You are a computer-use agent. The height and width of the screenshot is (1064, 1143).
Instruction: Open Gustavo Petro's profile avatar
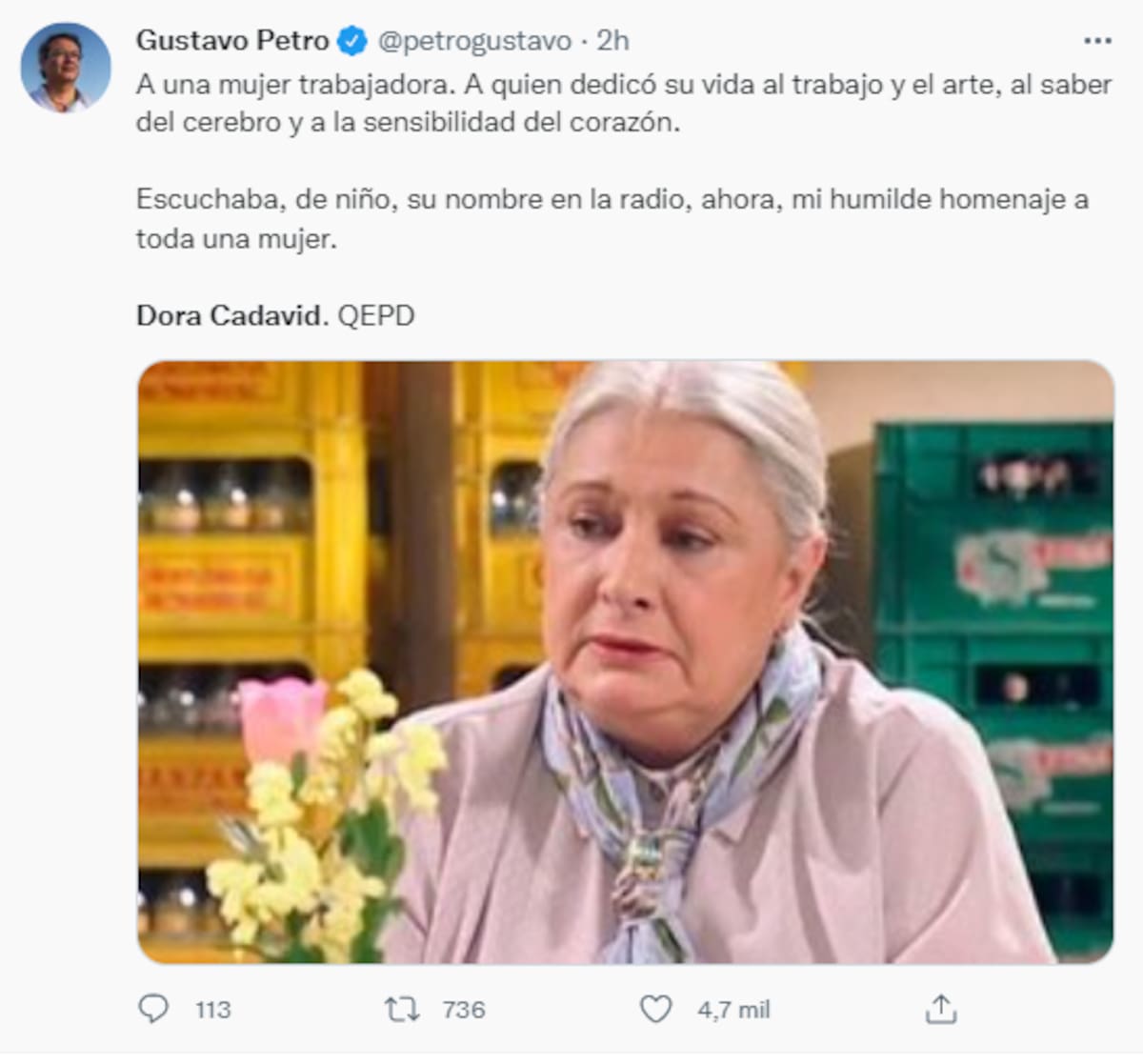pyautogui.click(x=66, y=68)
